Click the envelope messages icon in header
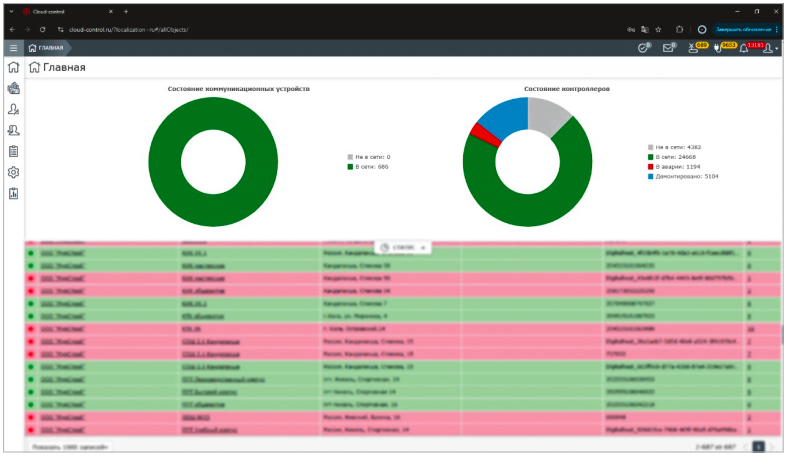787x457 pixels. tap(670, 48)
